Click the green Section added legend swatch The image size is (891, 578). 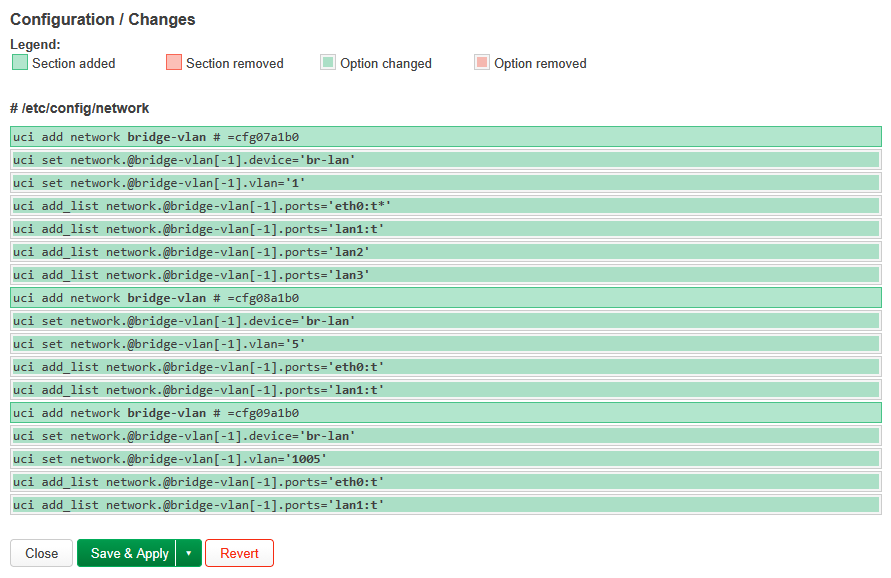pos(20,62)
